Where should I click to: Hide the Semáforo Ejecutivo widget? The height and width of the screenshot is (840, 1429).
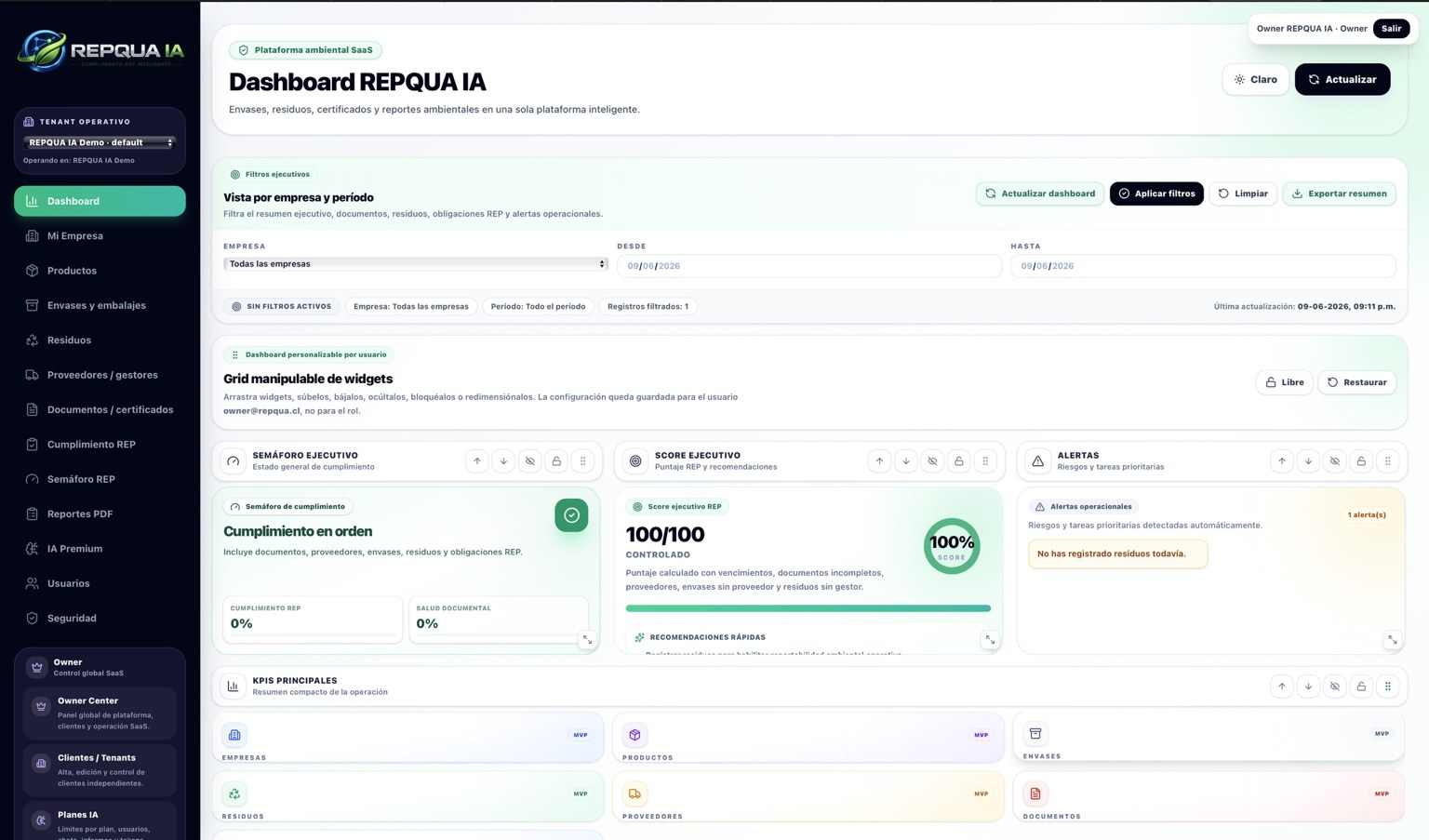click(530, 461)
